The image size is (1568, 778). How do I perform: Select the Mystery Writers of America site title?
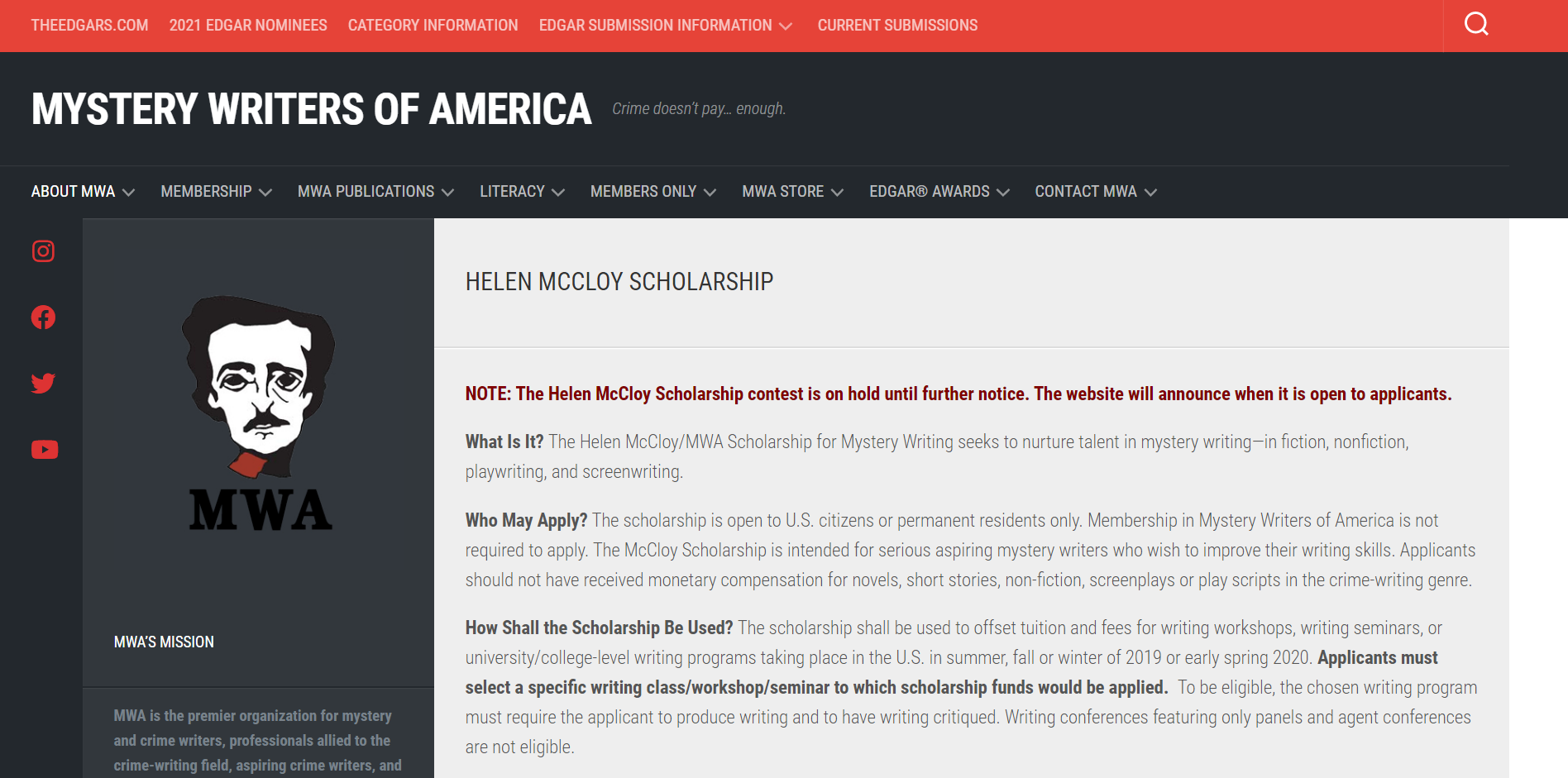point(309,107)
